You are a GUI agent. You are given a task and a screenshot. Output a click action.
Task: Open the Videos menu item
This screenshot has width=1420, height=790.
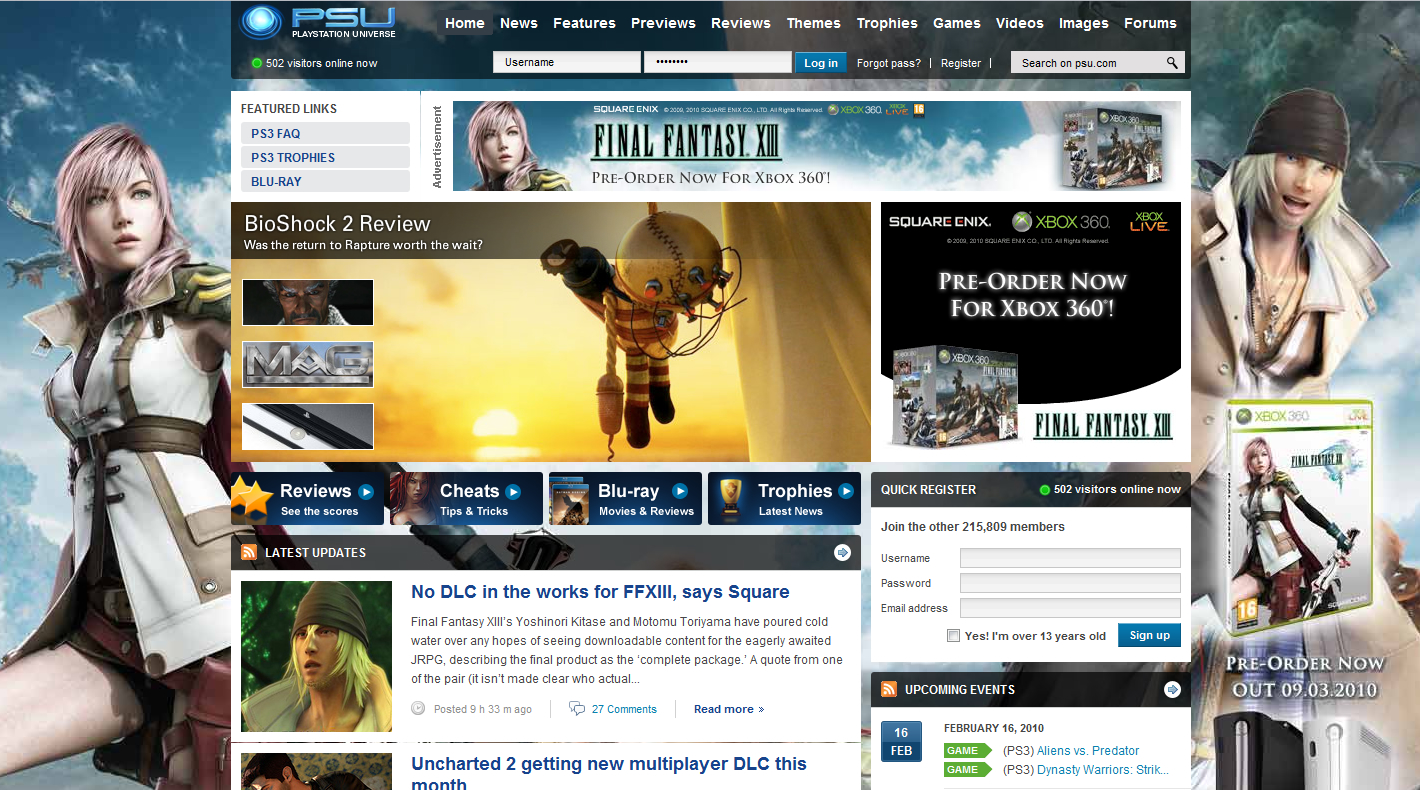point(1020,23)
